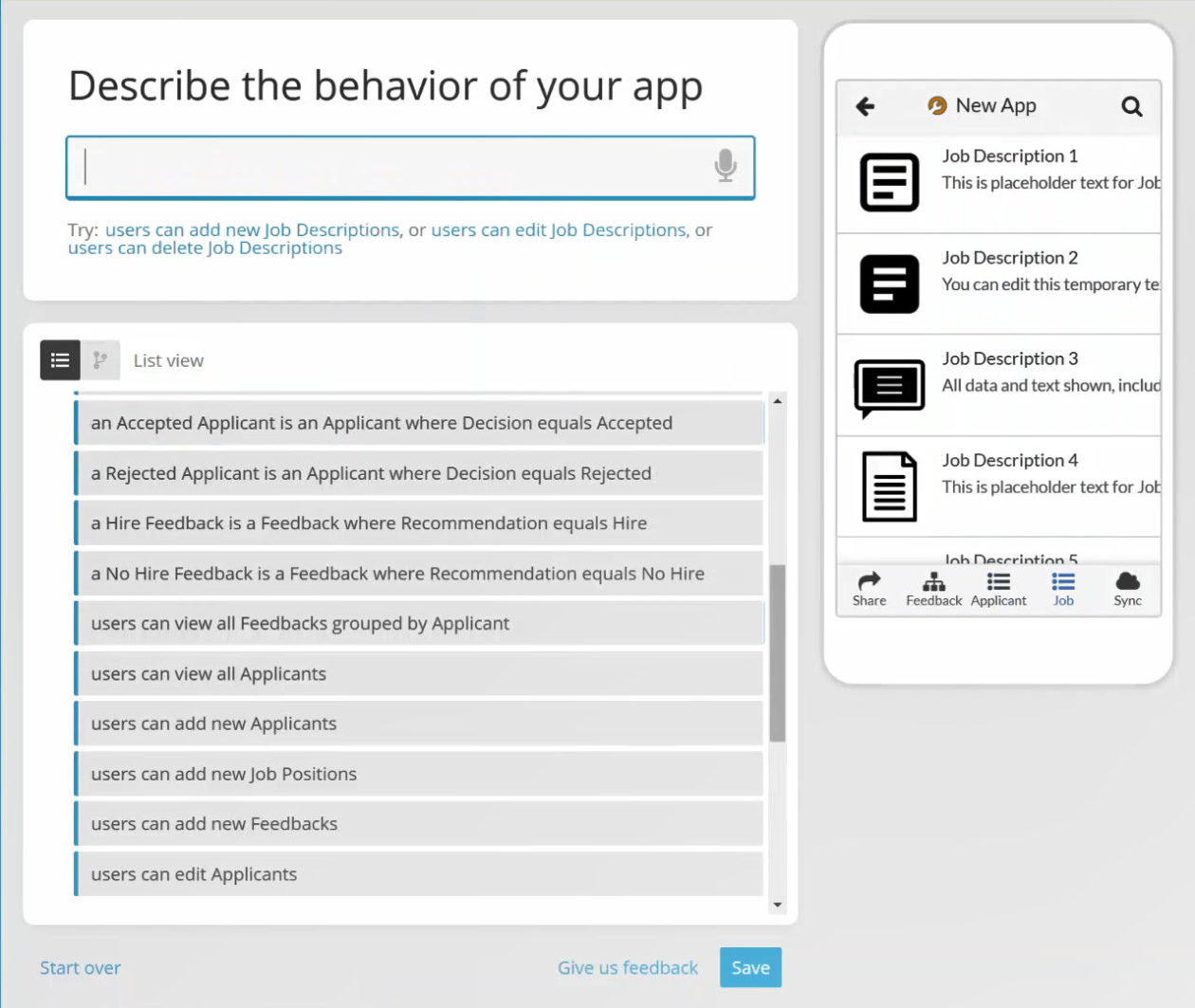Viewport: 1195px width, 1008px height.
Task: Open the Job Description 1 item icon
Action: pos(890,182)
